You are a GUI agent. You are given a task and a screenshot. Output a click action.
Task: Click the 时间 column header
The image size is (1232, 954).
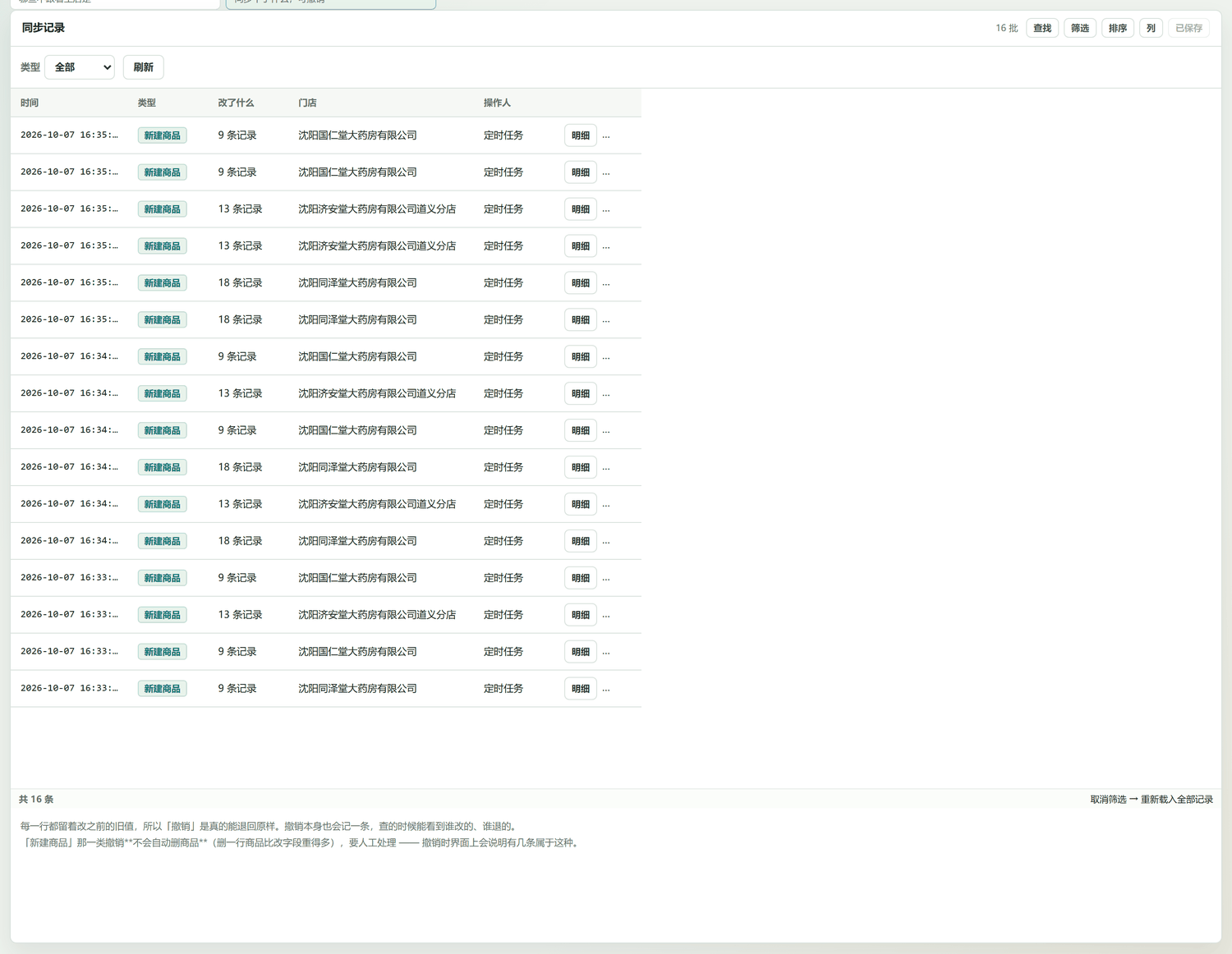tap(30, 103)
